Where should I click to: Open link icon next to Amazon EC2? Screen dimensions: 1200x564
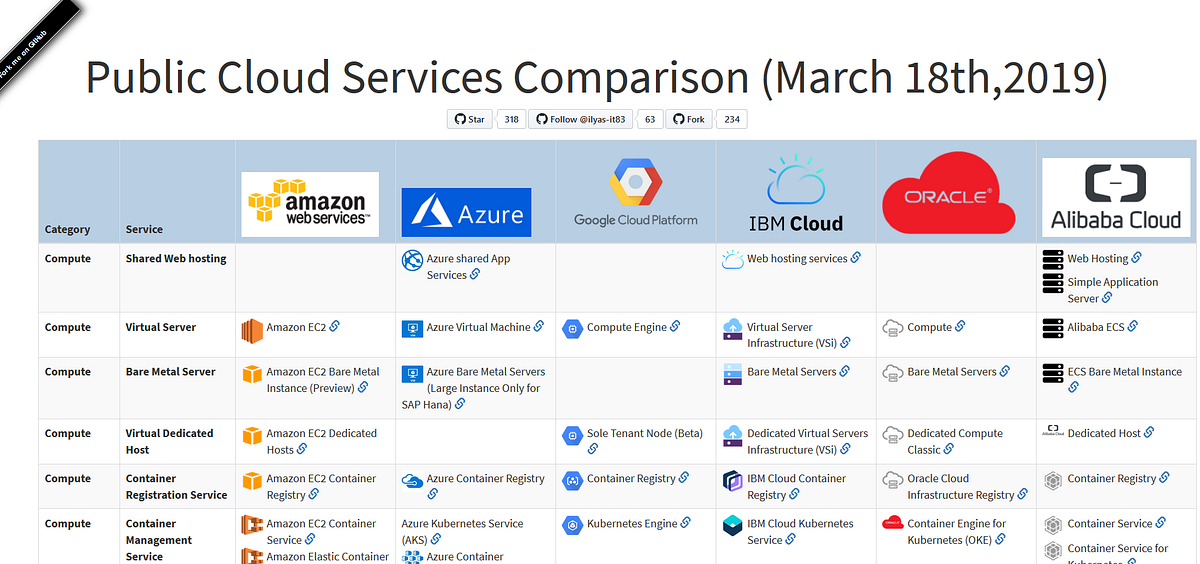[335, 326]
